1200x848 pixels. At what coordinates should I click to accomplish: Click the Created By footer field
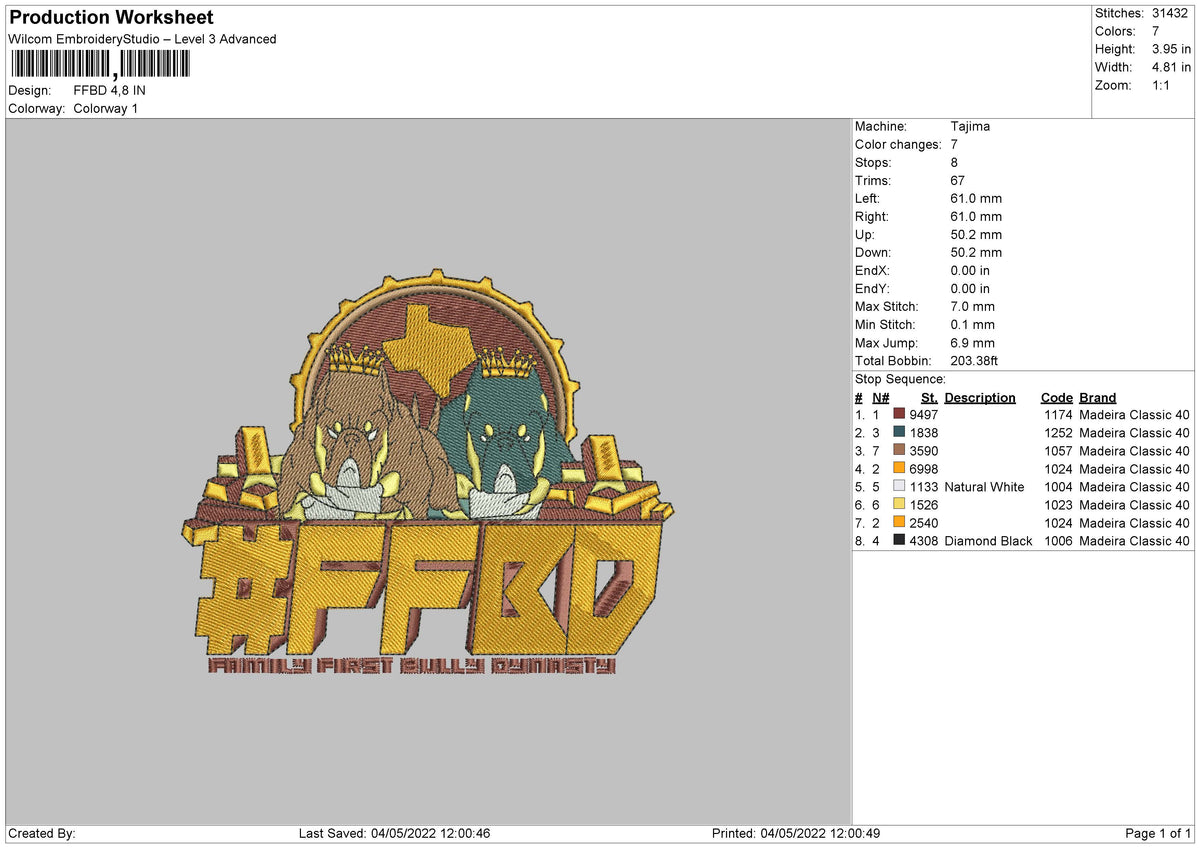coord(45,832)
